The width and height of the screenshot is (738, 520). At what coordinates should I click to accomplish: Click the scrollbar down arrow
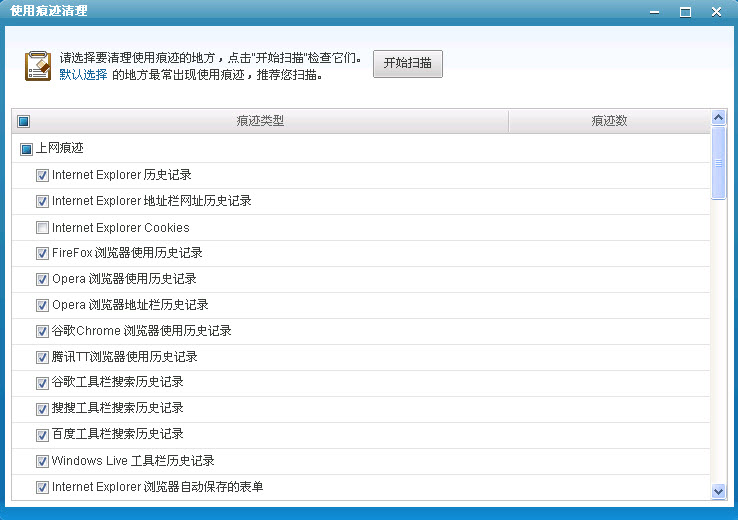[x=718, y=491]
